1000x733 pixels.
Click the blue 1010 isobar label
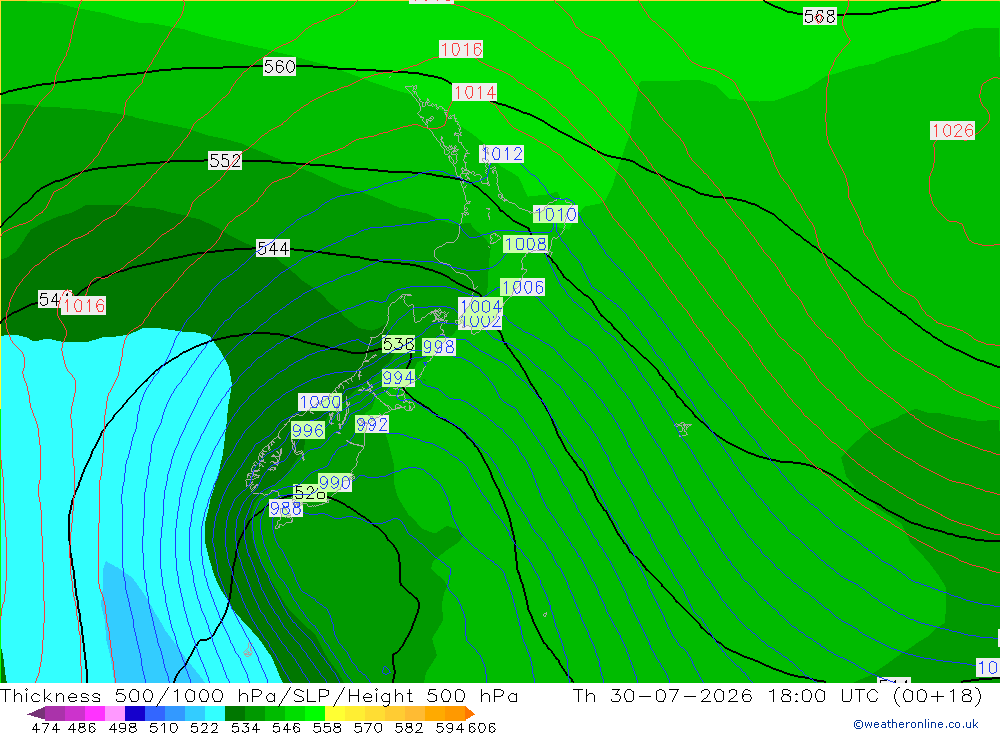tap(555, 214)
